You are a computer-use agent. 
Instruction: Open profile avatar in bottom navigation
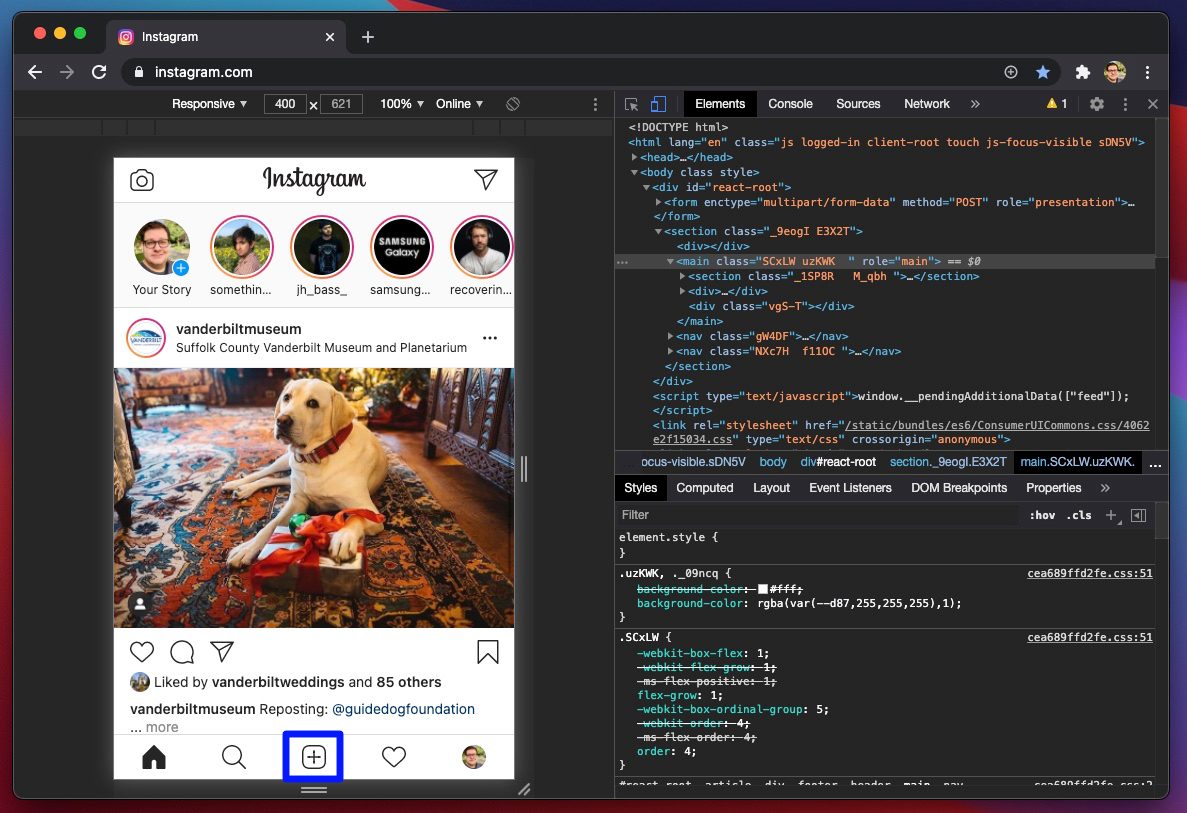pos(474,756)
